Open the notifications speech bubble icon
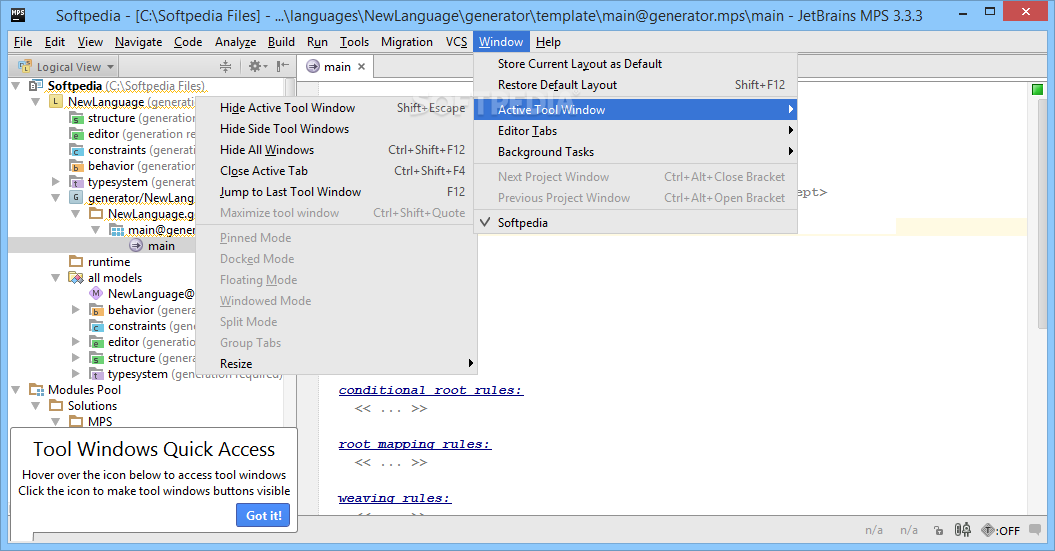The width and height of the screenshot is (1055, 551). 1035,529
